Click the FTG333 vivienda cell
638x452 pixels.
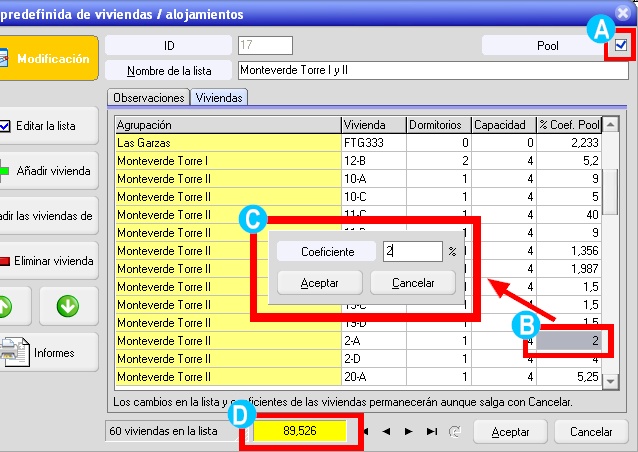pyautogui.click(x=374, y=143)
